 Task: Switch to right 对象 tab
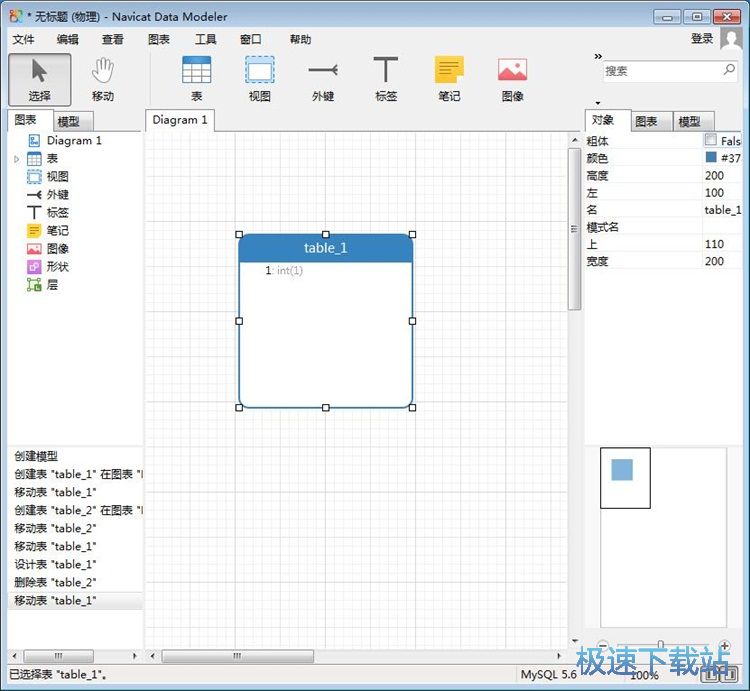[x=607, y=120]
